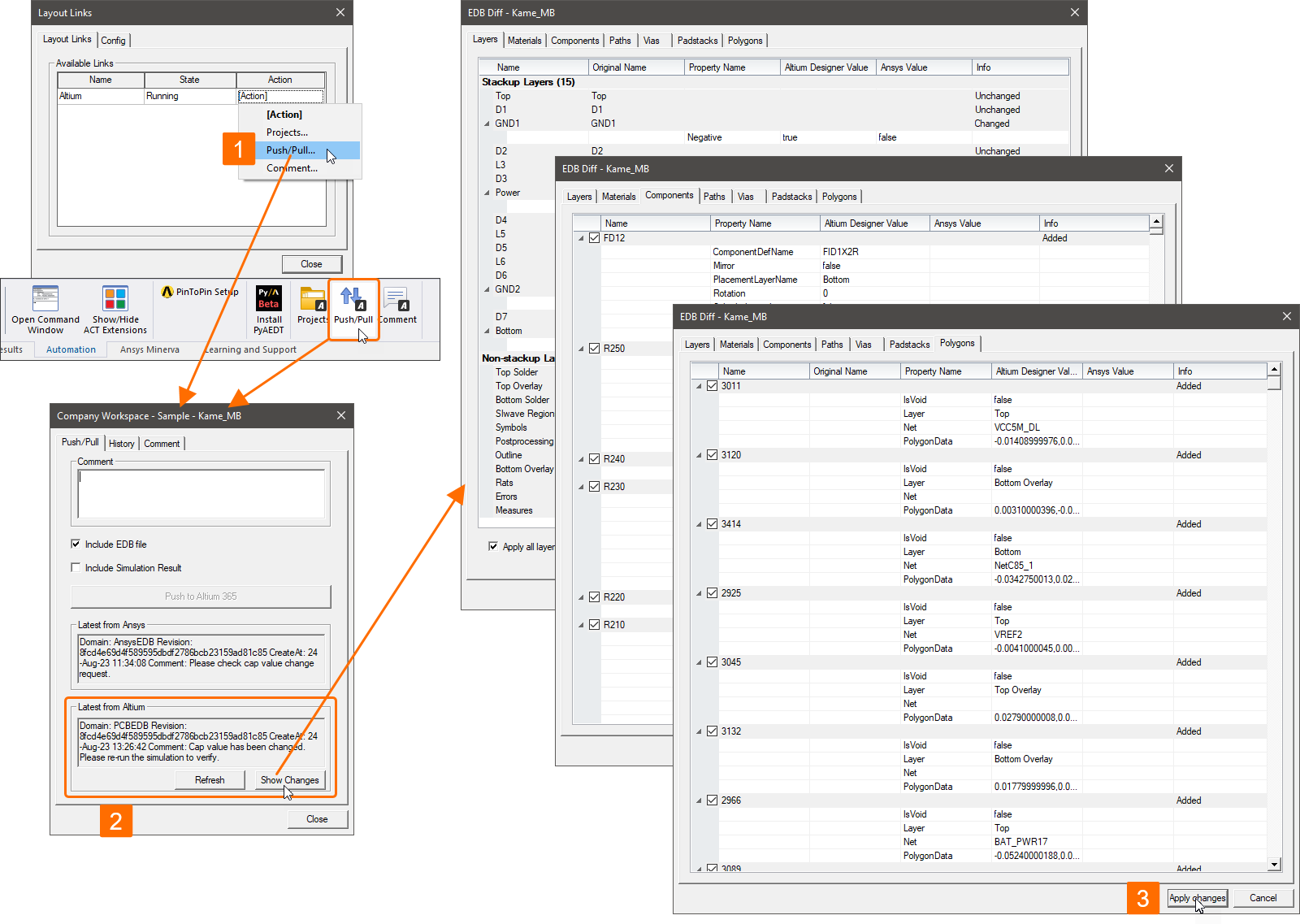This screenshot has height=924, width=1300.
Task: Click Close in the Company Workspace dialog
Action: (318, 819)
